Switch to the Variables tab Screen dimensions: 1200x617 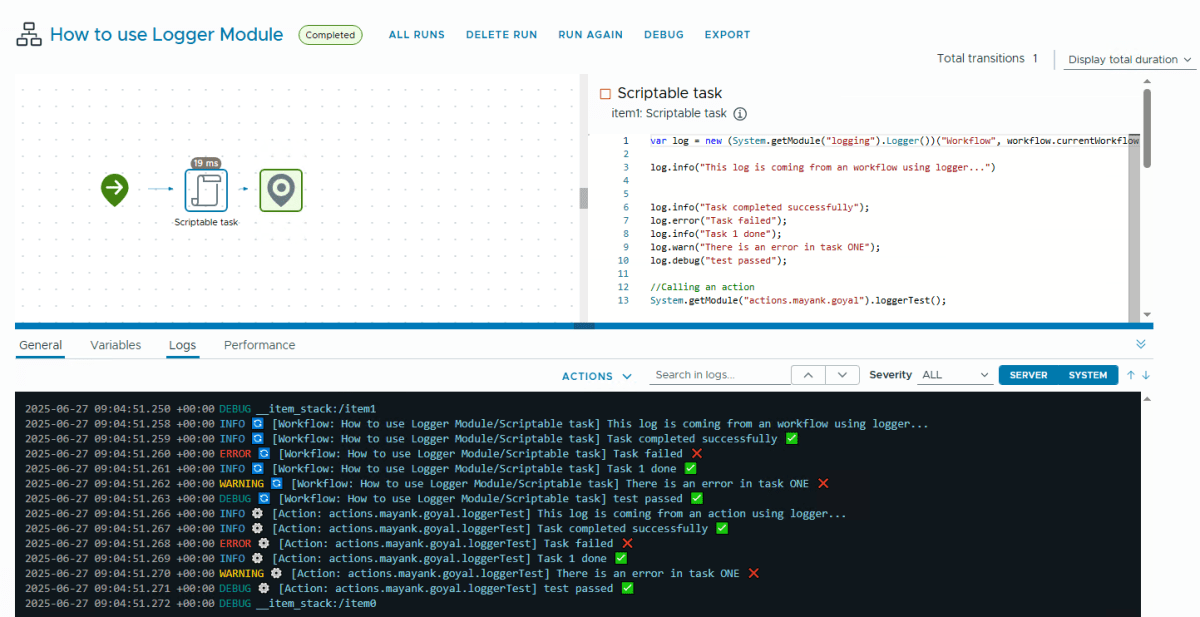pos(116,345)
